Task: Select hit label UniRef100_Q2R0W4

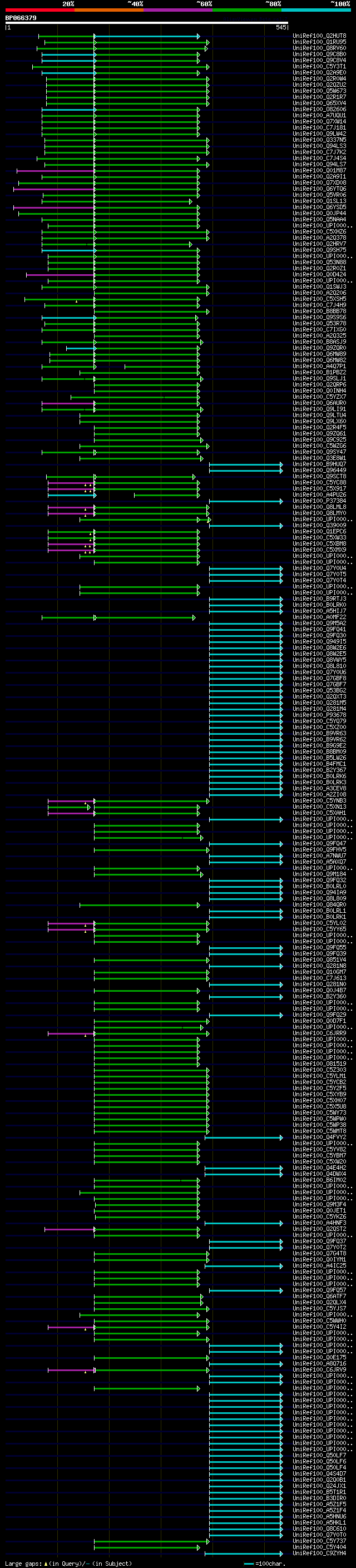Action: tap(319, 78)
